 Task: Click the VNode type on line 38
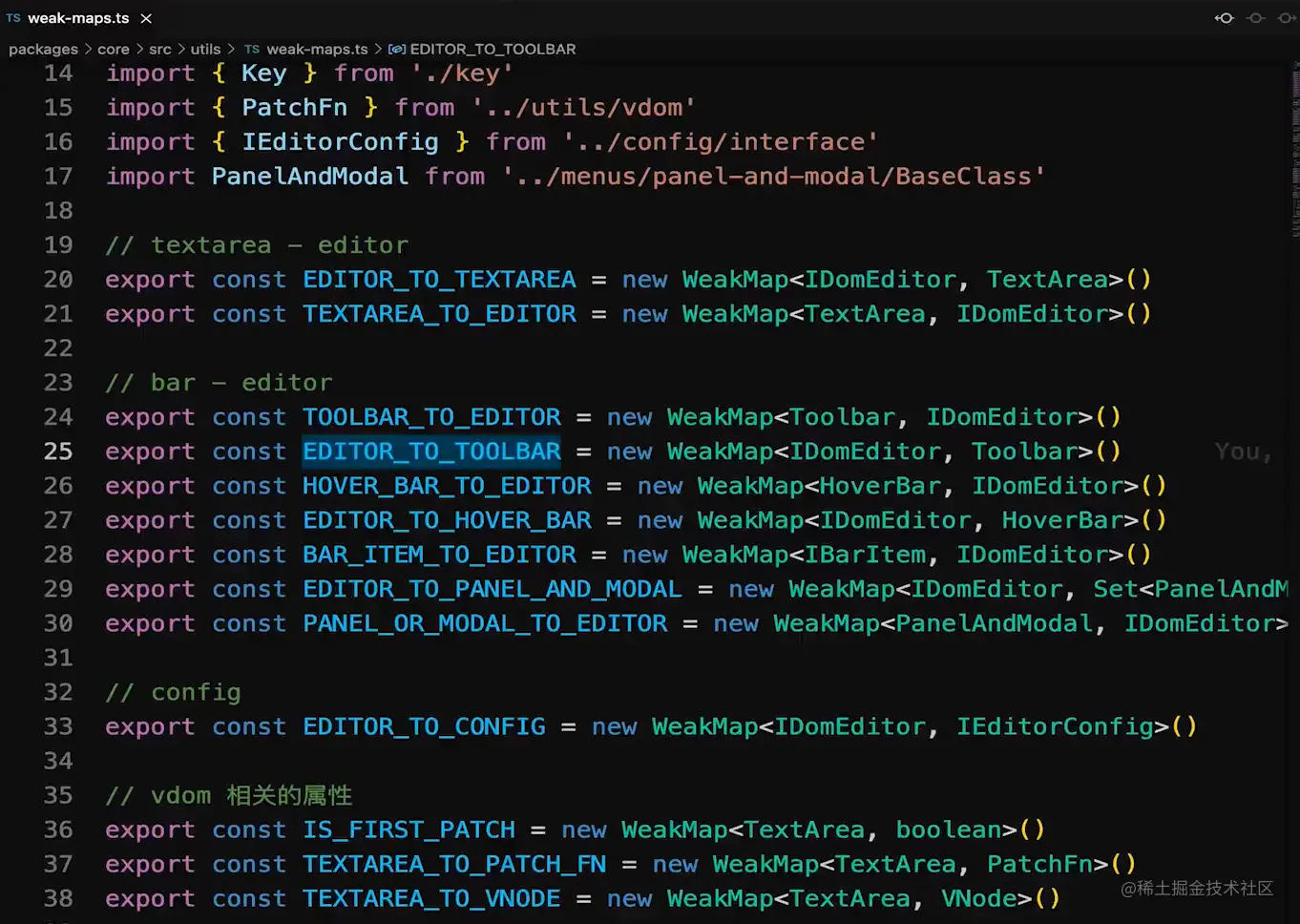pyautogui.click(x=979, y=898)
